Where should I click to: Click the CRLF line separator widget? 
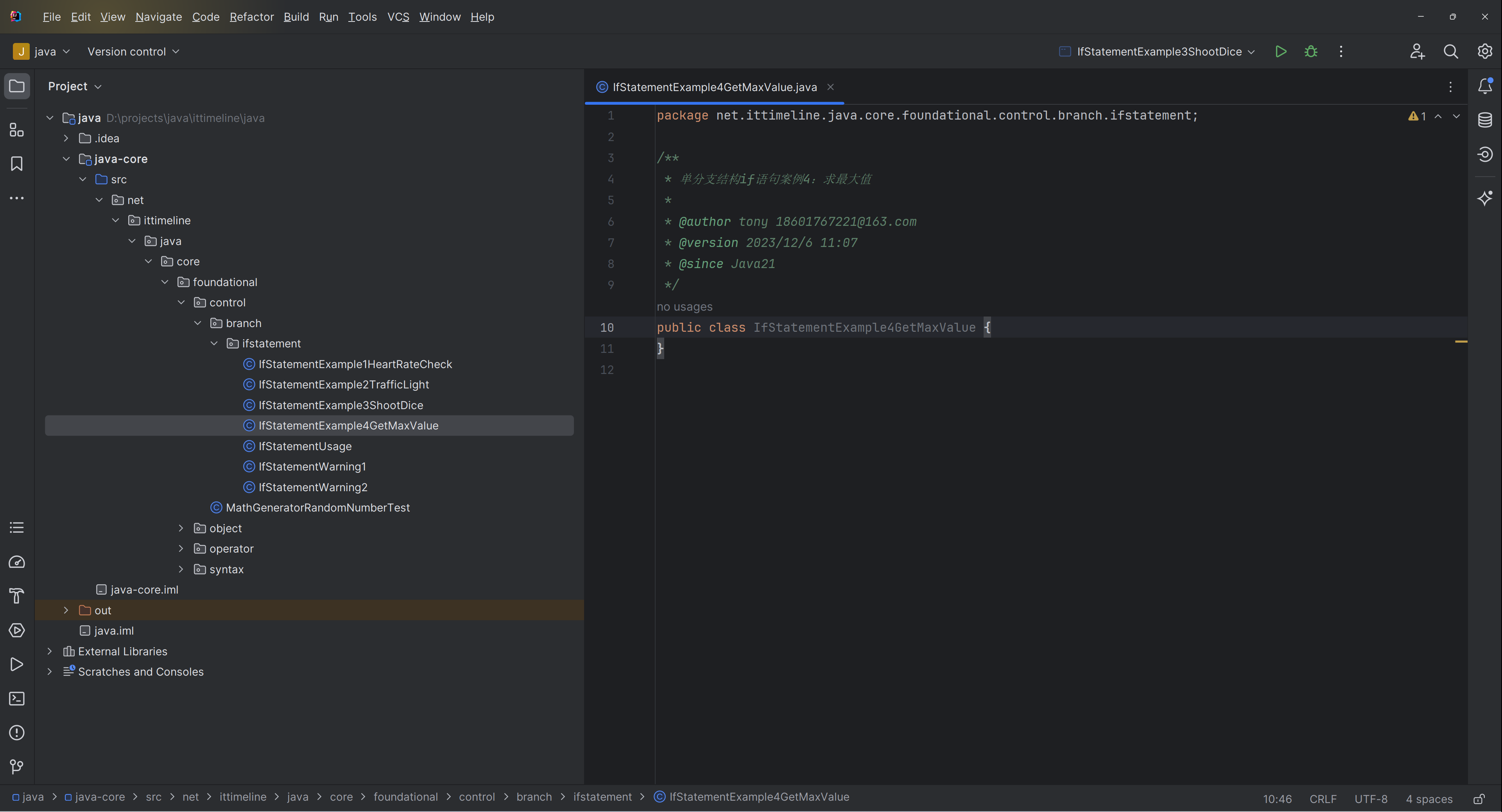(1323, 799)
